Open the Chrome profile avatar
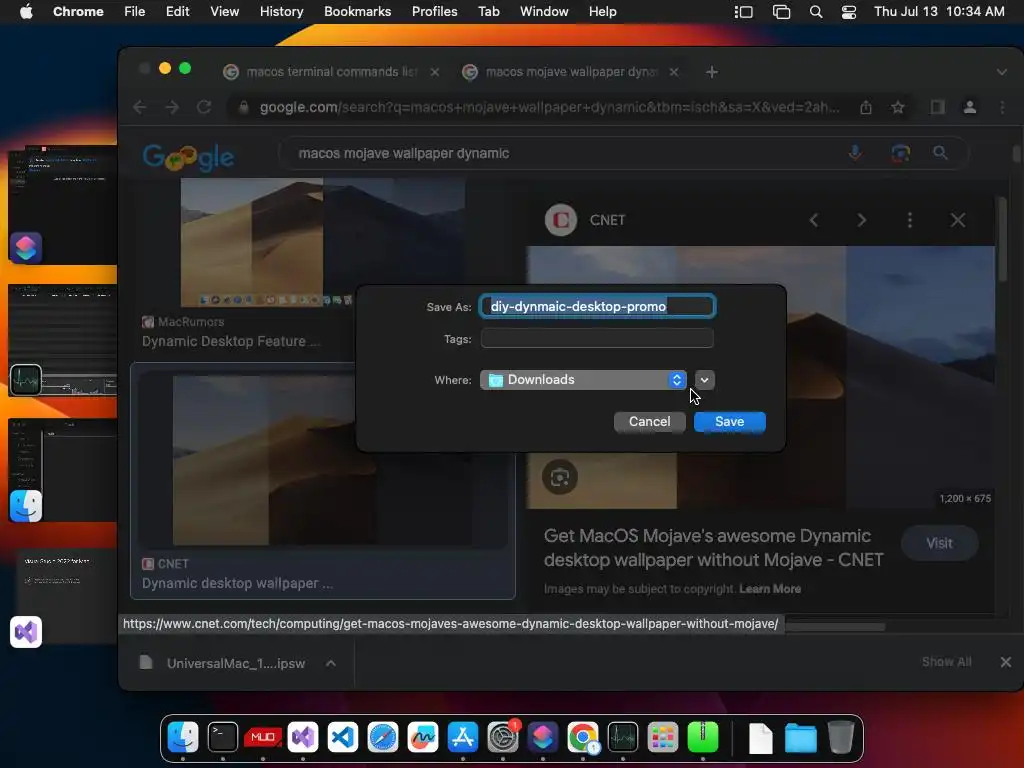Image resolution: width=1024 pixels, height=768 pixels. [970, 107]
